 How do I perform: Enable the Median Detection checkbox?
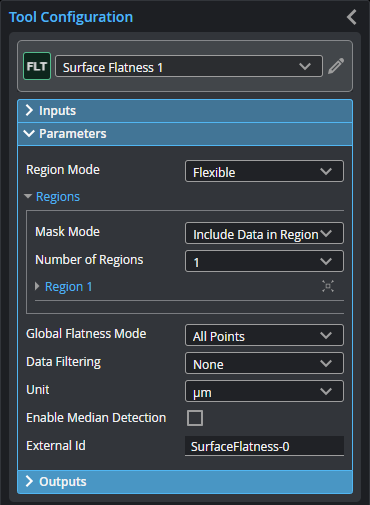pyautogui.click(x=195, y=418)
